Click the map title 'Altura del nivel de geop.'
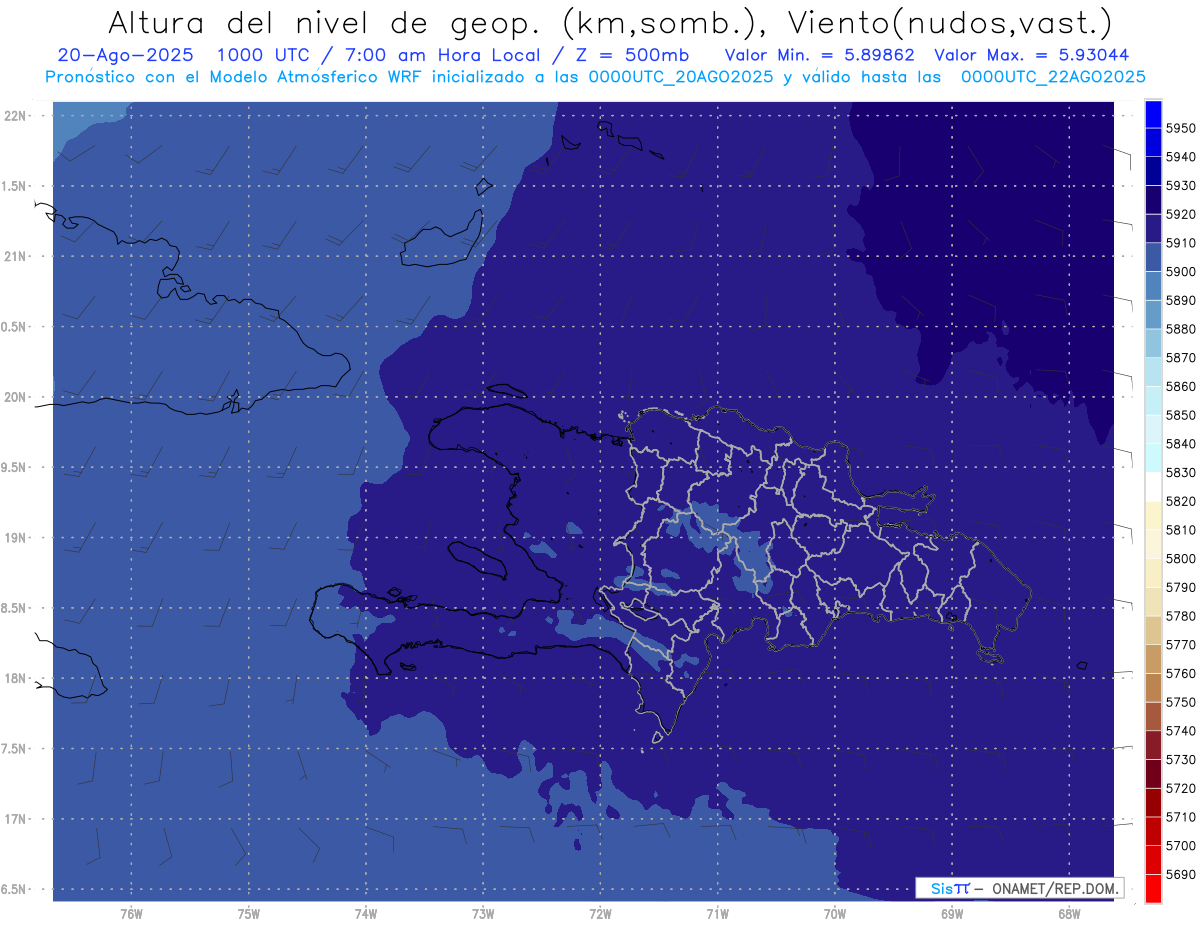This screenshot has width=1200, height=927. pos(323,22)
